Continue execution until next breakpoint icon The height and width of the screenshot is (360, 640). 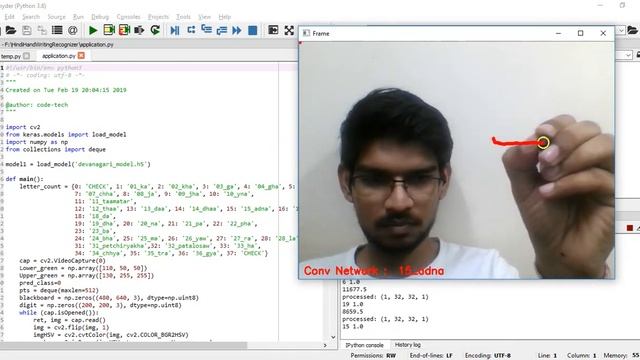coord(237,30)
